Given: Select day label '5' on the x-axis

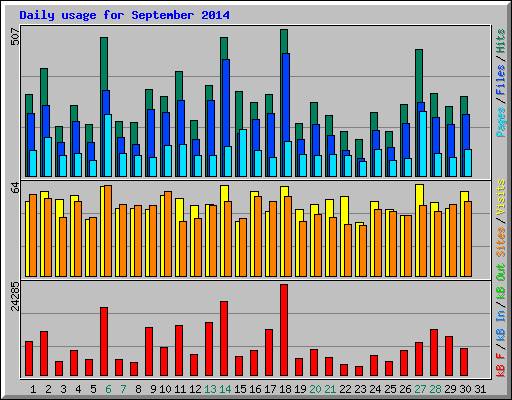Looking at the screenshot, I should 93,389.
